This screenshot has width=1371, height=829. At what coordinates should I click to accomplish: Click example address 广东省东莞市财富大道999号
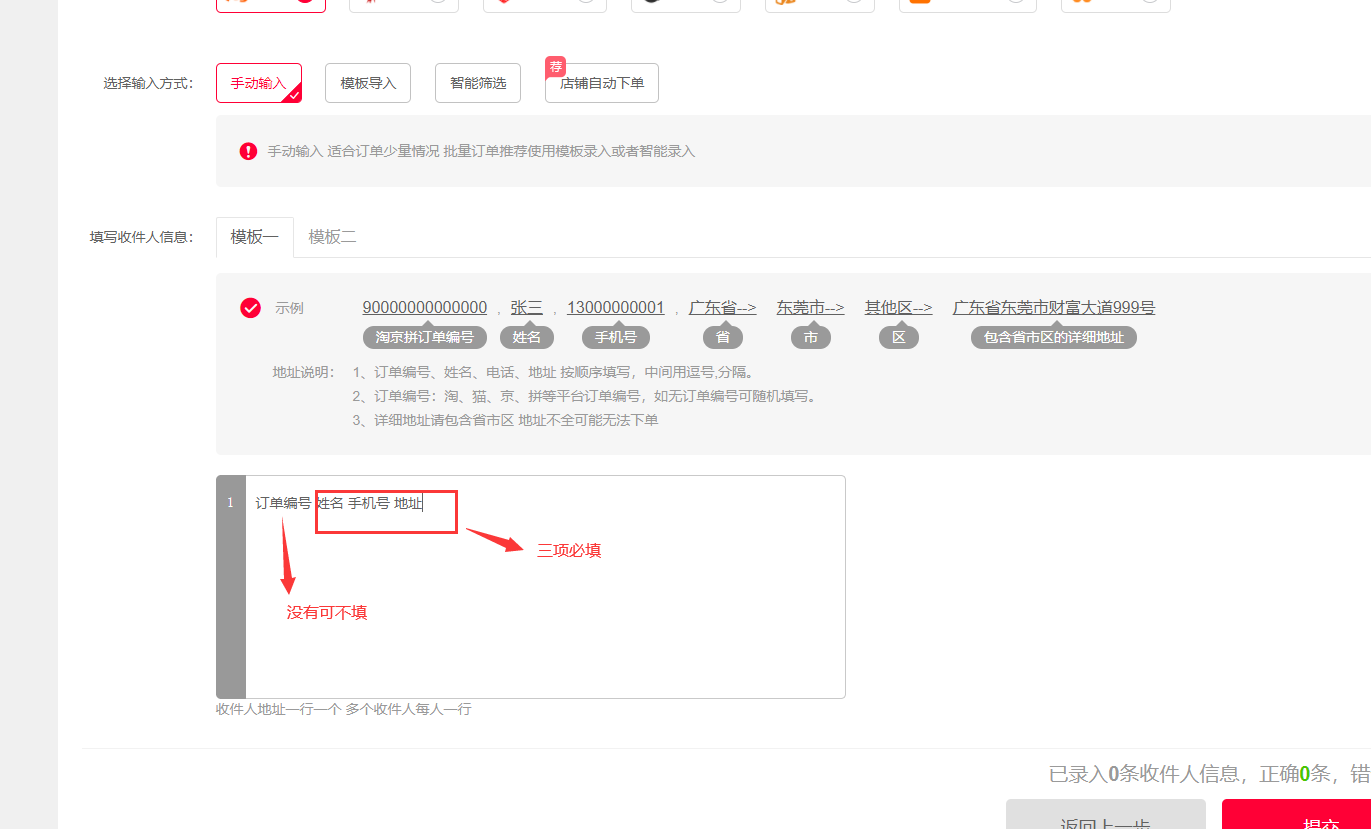pyautogui.click(x=1054, y=308)
